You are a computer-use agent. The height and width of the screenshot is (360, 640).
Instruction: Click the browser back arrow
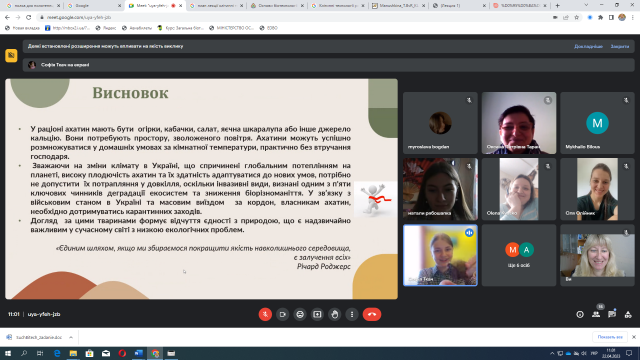coord(7,17)
